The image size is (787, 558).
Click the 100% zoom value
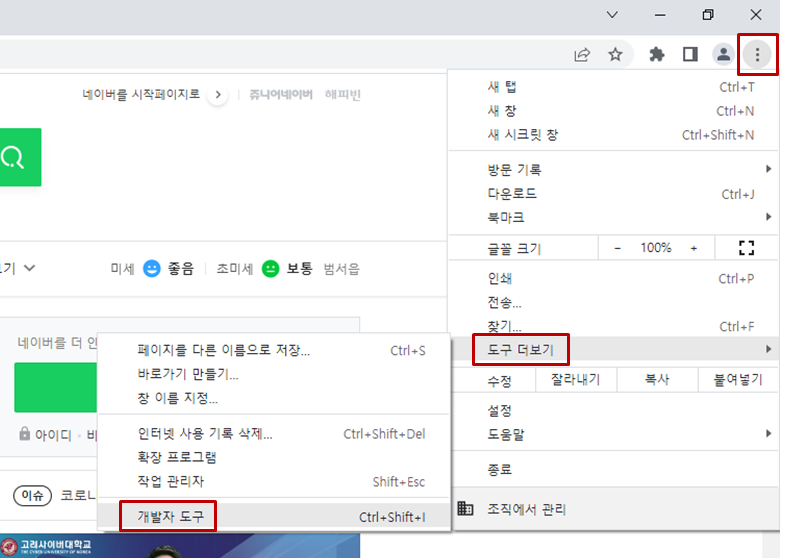click(655, 248)
